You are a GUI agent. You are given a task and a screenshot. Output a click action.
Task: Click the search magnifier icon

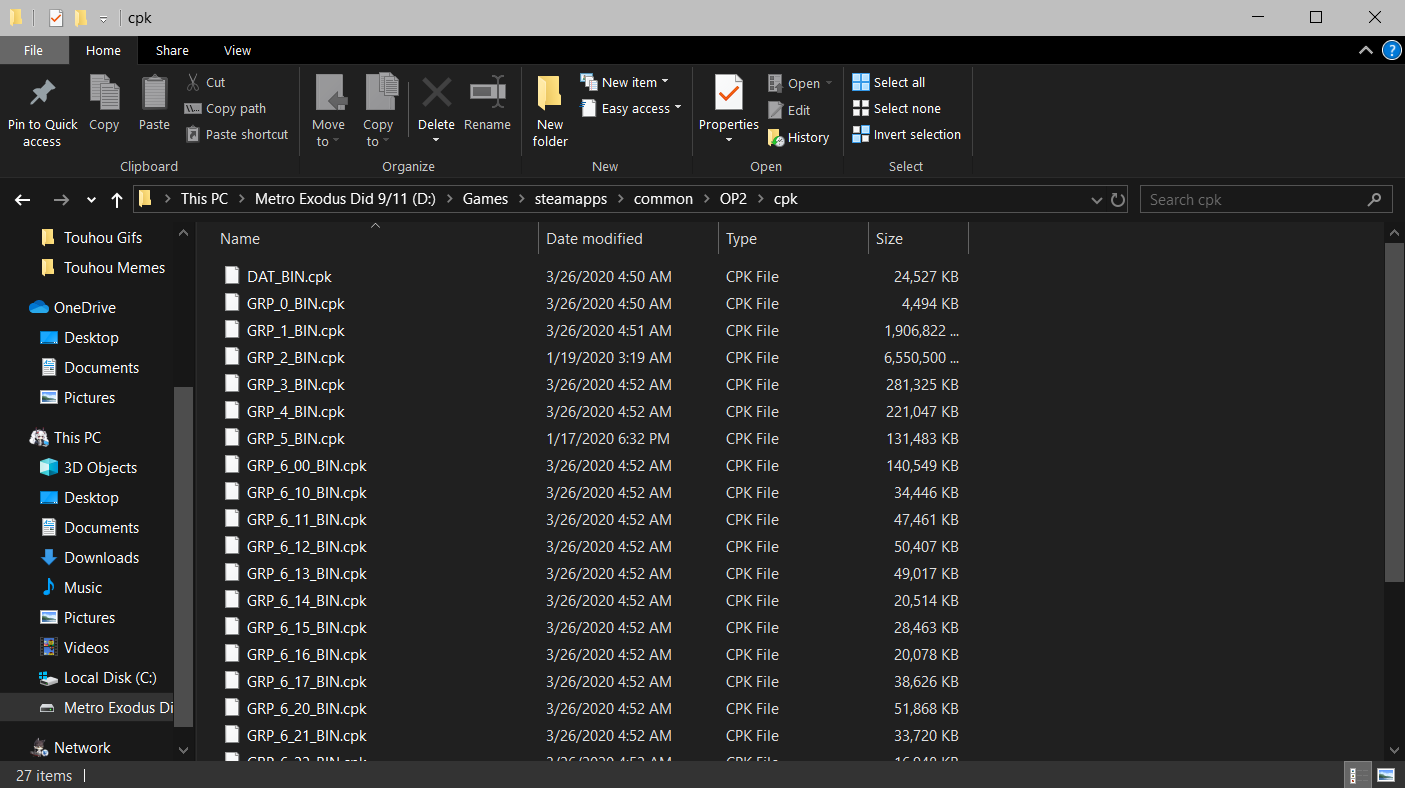[x=1375, y=200]
